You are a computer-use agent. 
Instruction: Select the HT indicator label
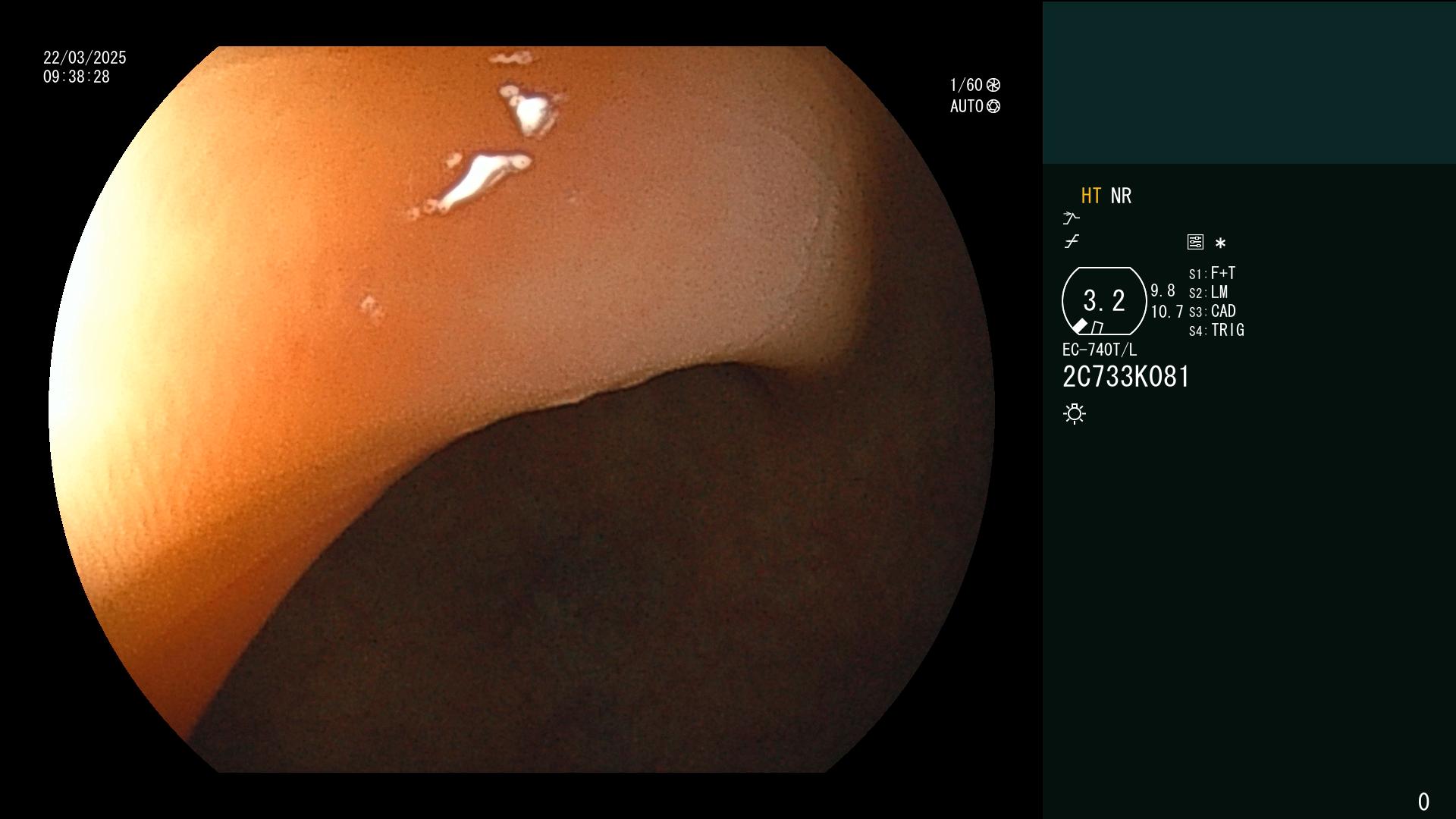[x=1091, y=196]
